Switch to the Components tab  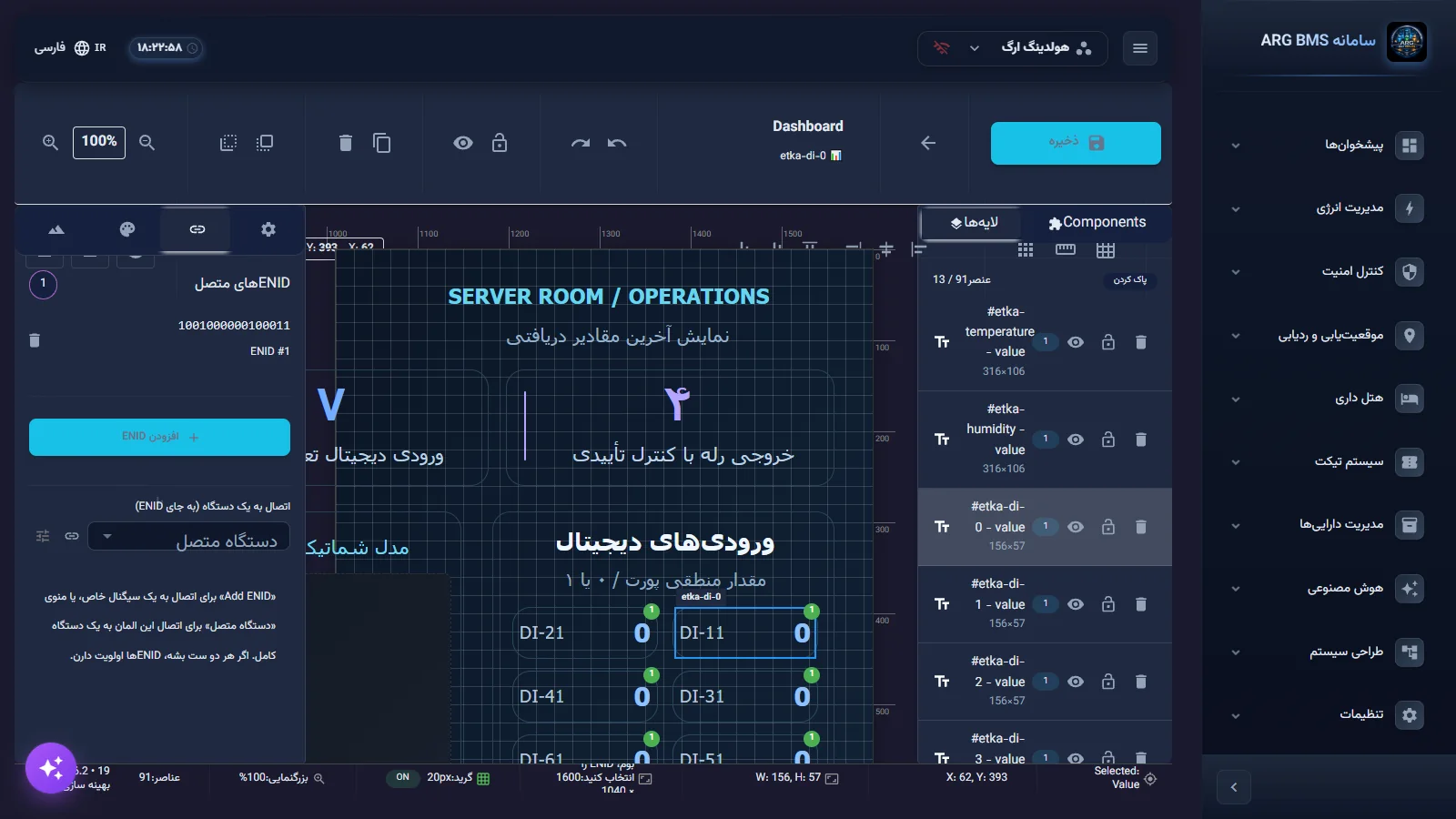pyautogui.click(x=1097, y=223)
